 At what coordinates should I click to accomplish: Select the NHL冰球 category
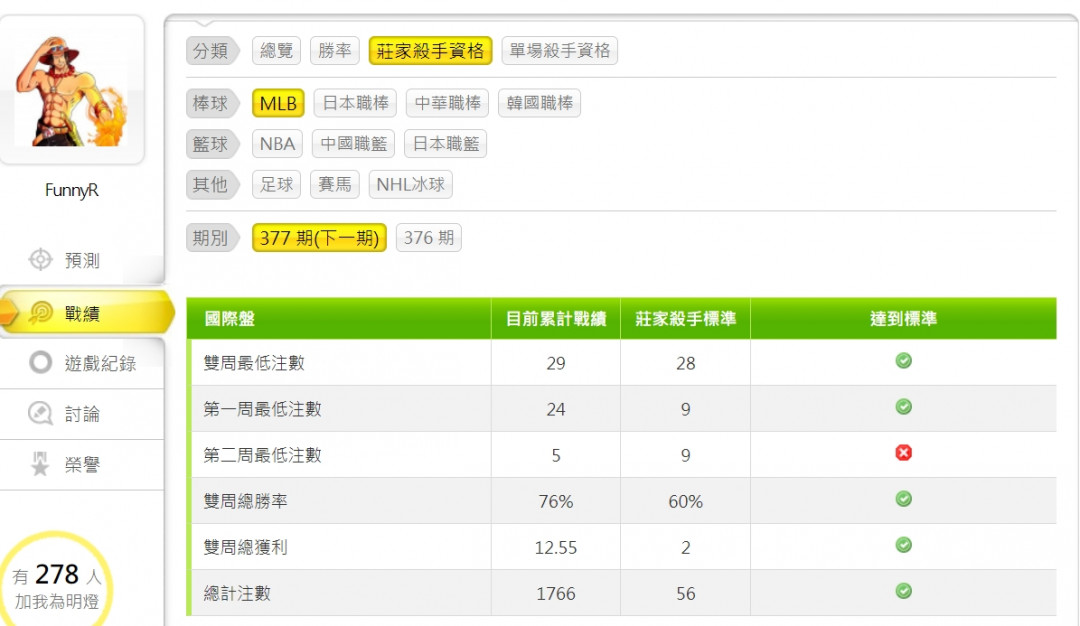coord(411,185)
